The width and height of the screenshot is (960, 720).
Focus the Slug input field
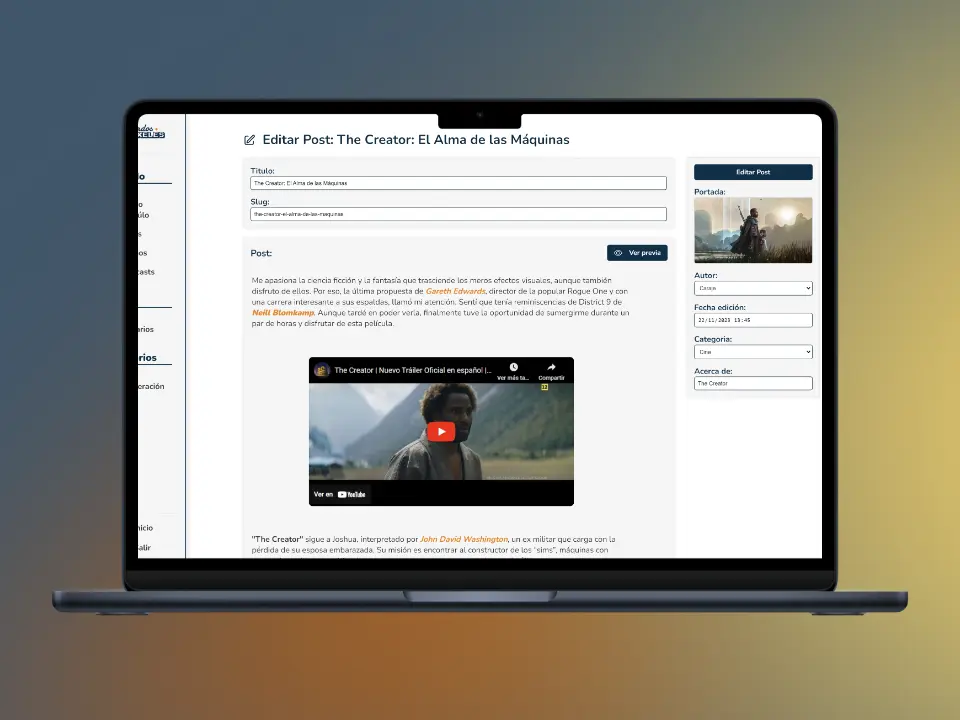458,214
